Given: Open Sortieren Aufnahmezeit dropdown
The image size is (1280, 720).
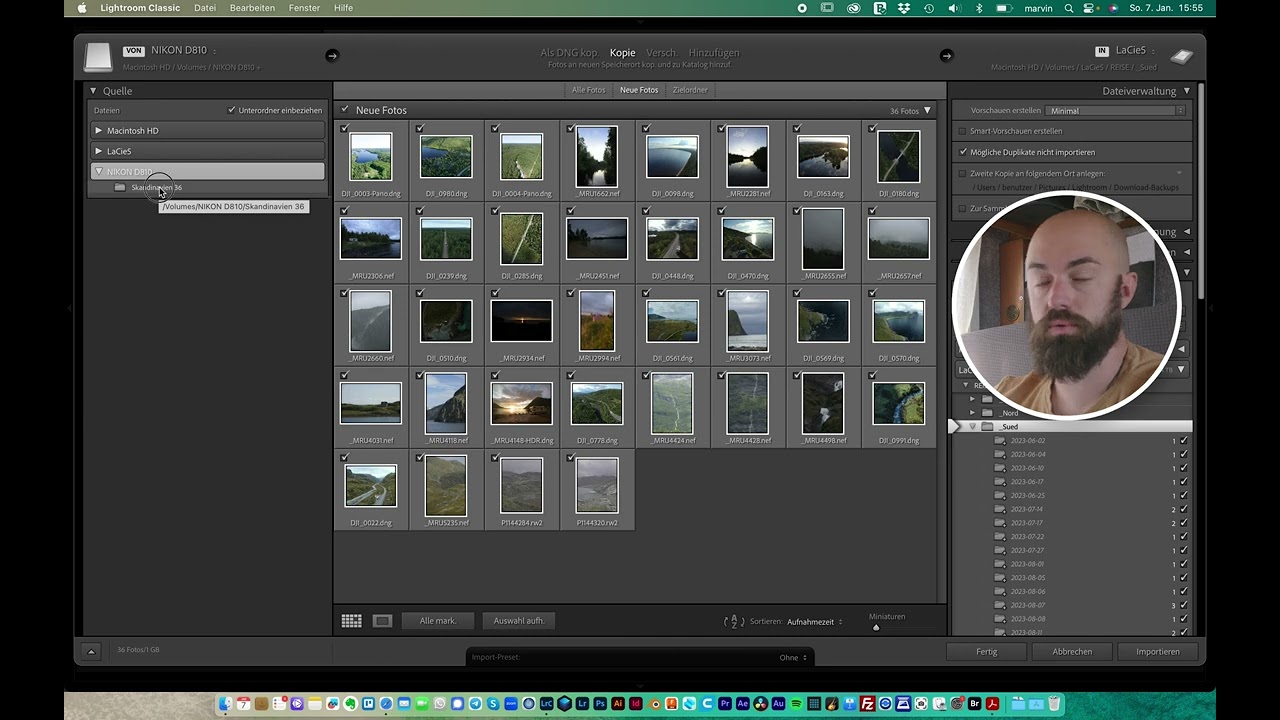Looking at the screenshot, I should click(x=814, y=621).
